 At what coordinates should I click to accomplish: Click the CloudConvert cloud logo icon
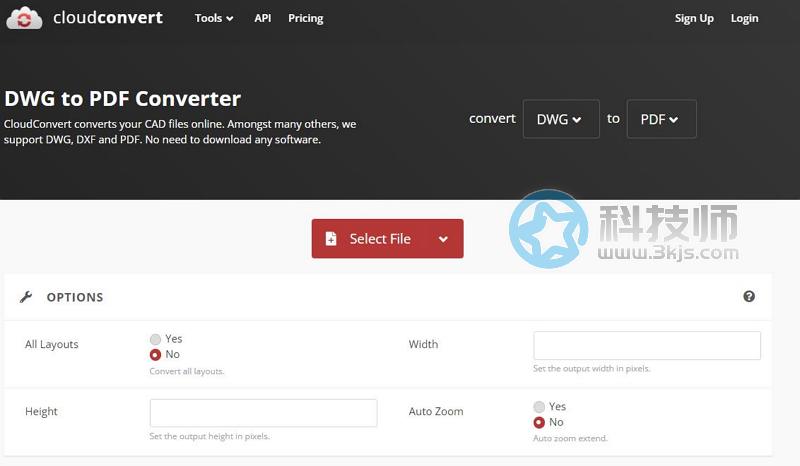[x=24, y=18]
